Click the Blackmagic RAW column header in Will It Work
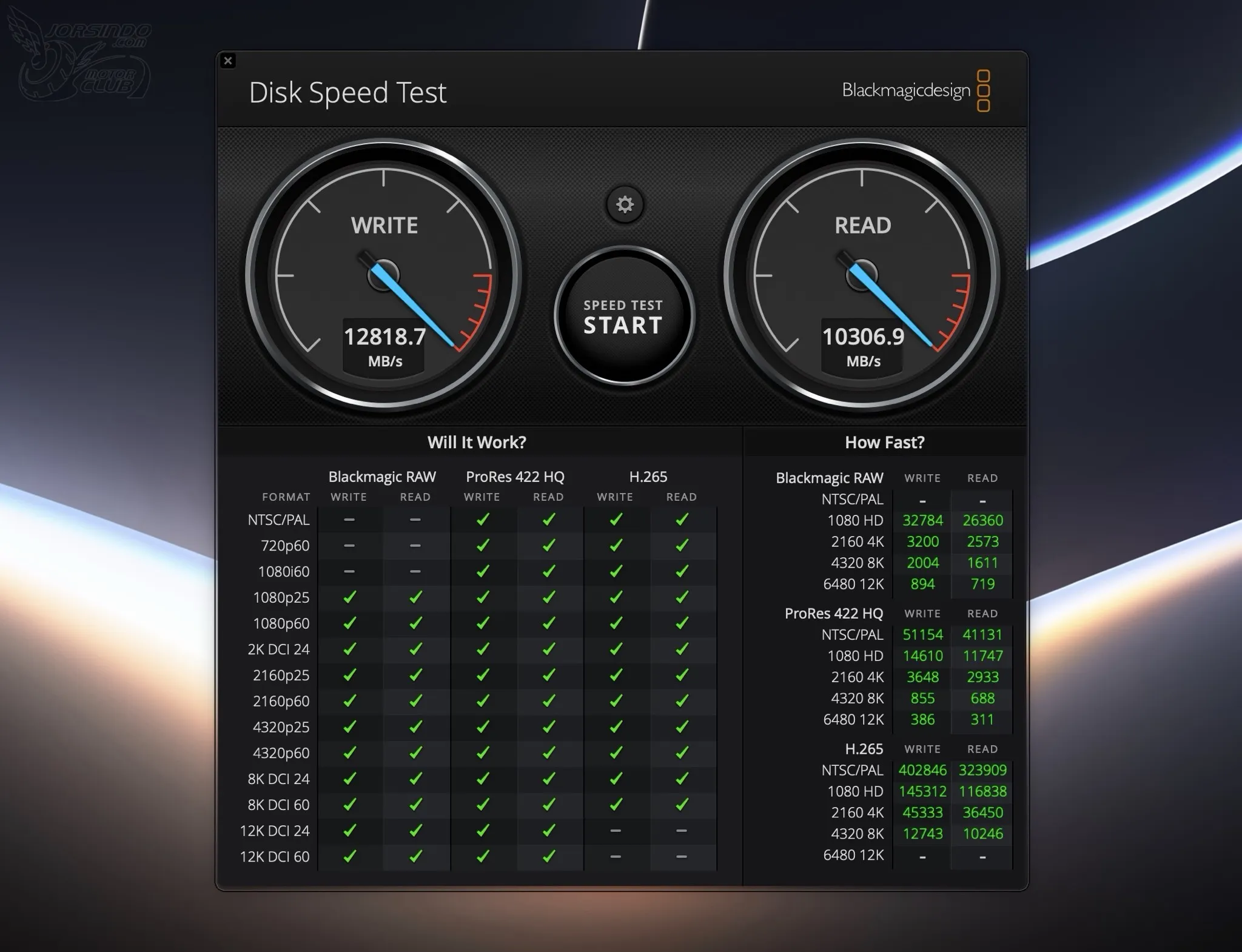This screenshot has width=1242, height=952. pos(382,477)
